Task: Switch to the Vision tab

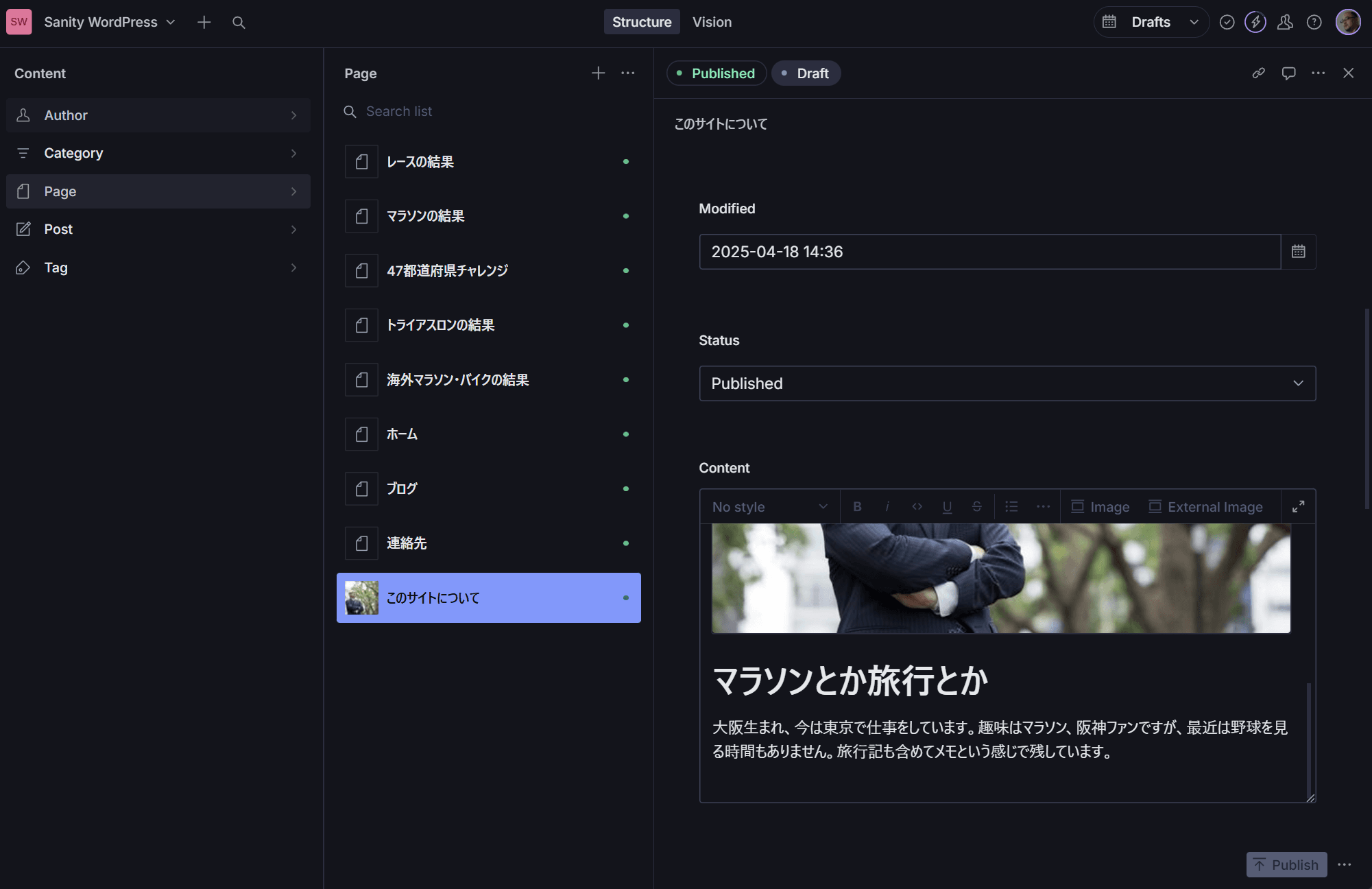Action: pos(712,23)
